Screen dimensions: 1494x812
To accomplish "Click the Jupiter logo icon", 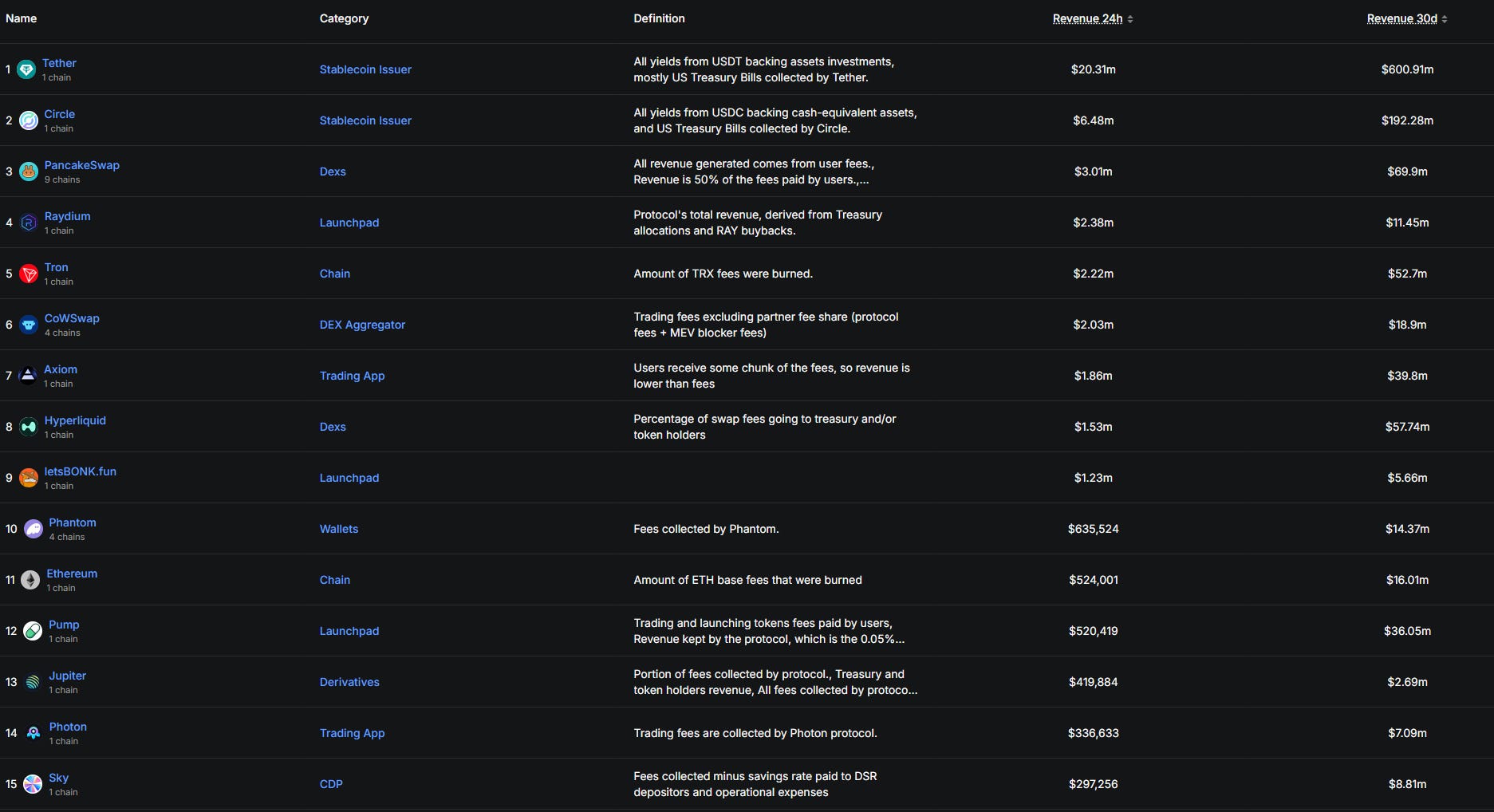I will 33,682.
